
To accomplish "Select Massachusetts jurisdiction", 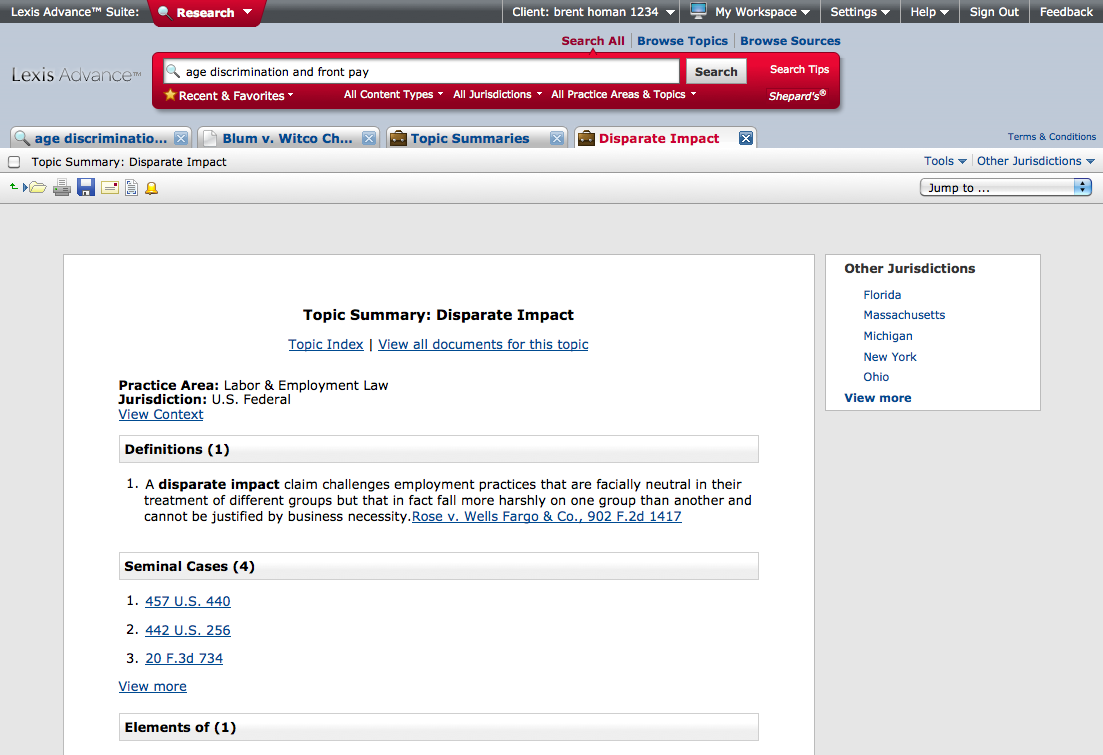I will [905, 315].
